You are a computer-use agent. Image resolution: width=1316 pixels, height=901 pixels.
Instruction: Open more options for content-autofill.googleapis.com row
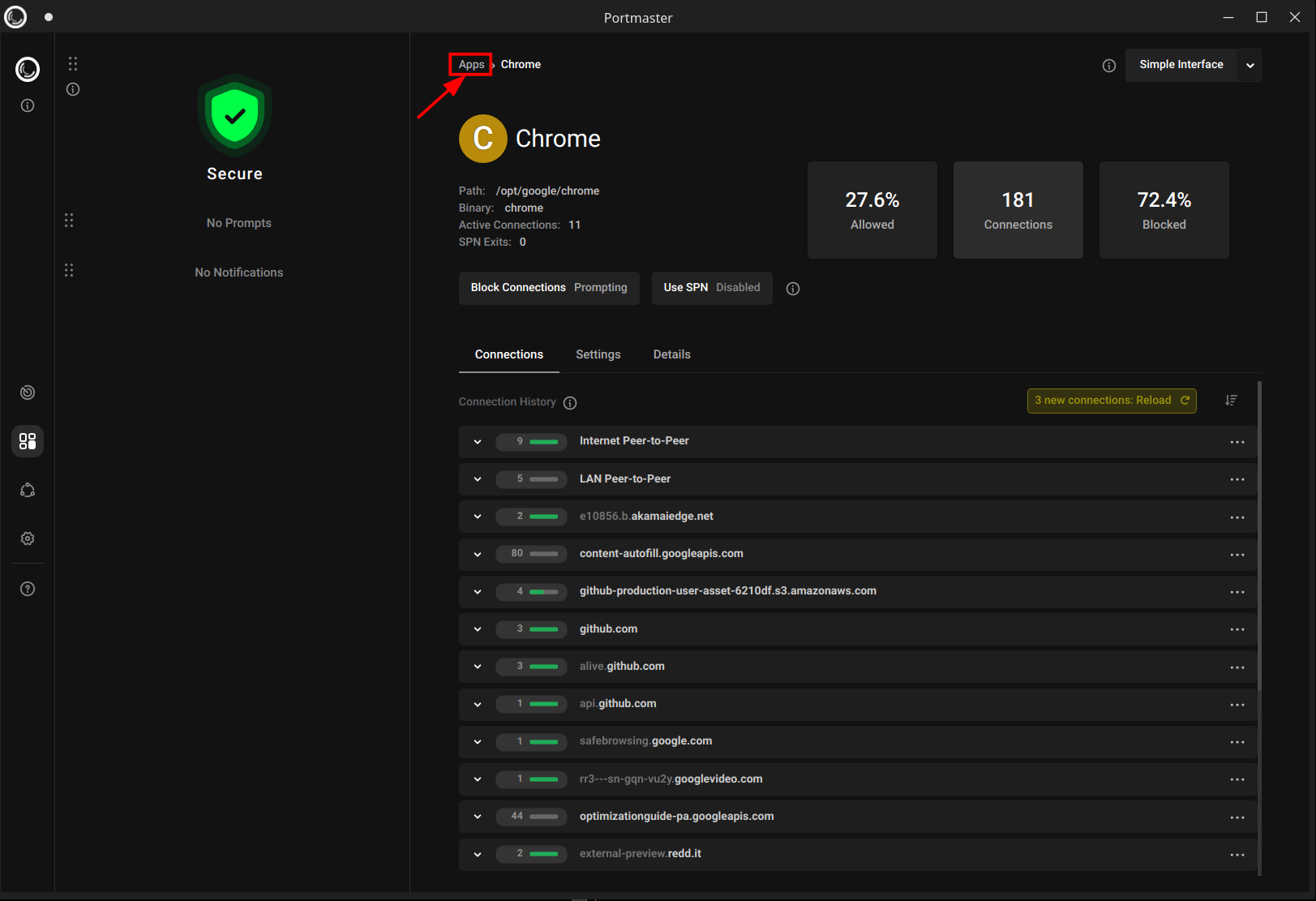1237,555
